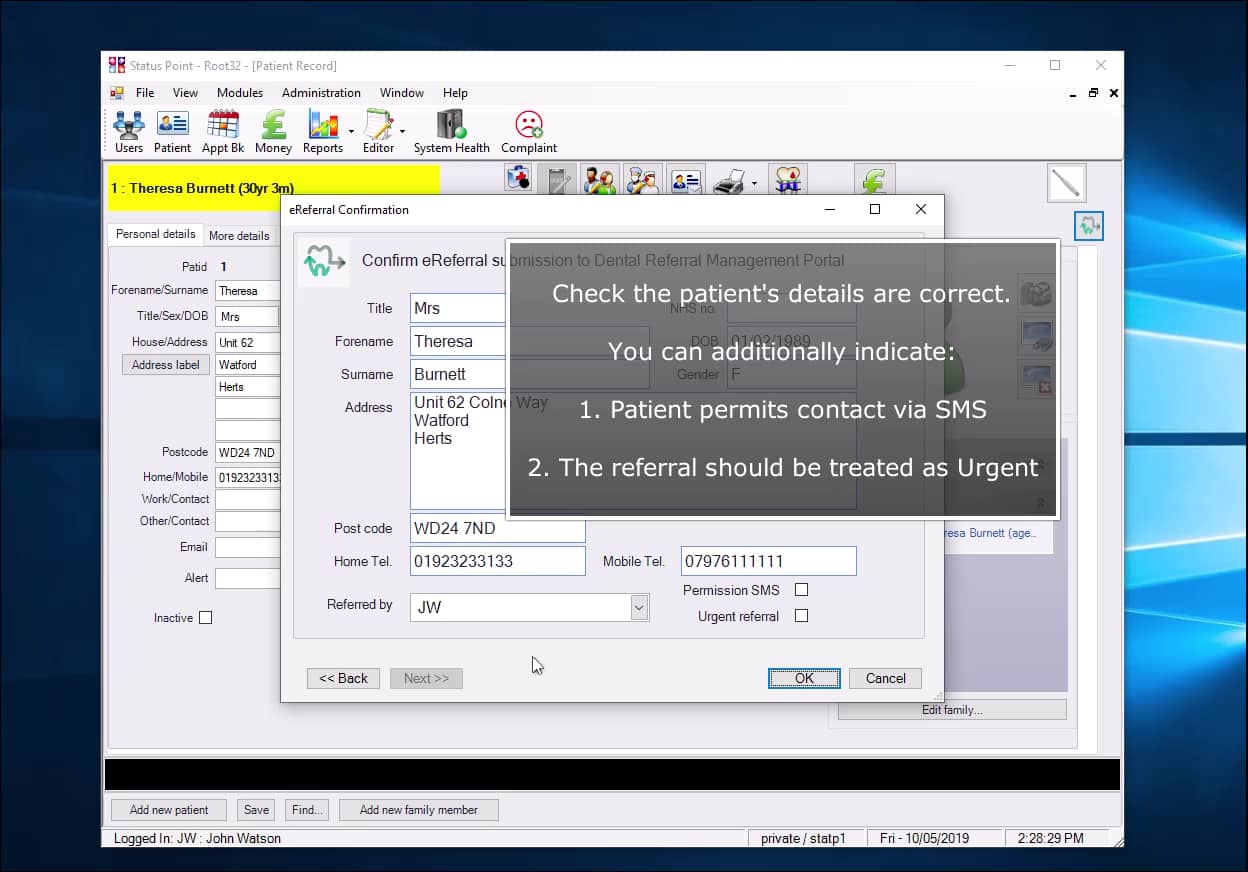Open the Users module in toolbar

coord(128,132)
